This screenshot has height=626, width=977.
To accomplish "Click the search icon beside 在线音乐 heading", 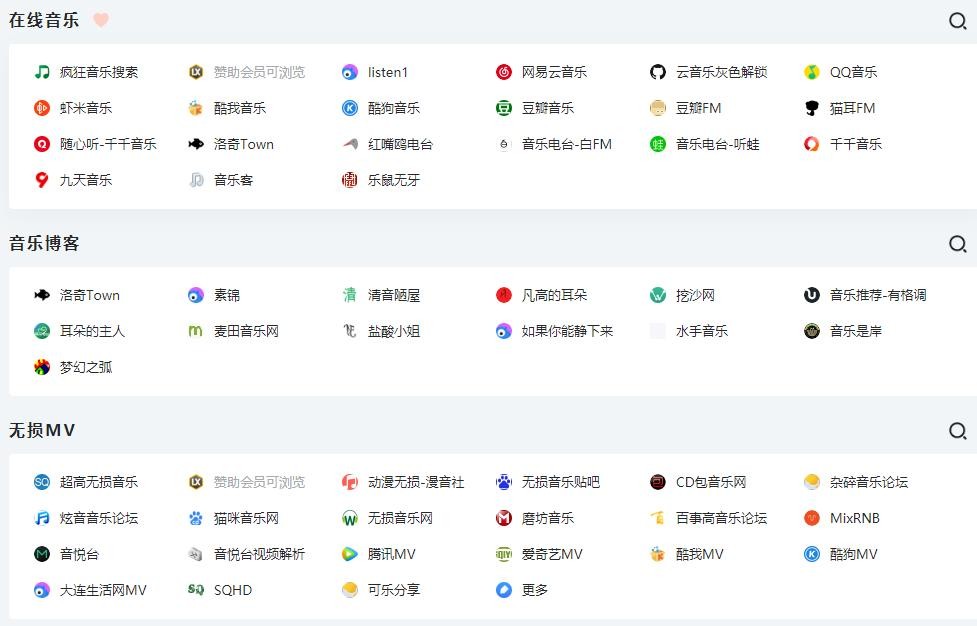I will [x=957, y=21].
